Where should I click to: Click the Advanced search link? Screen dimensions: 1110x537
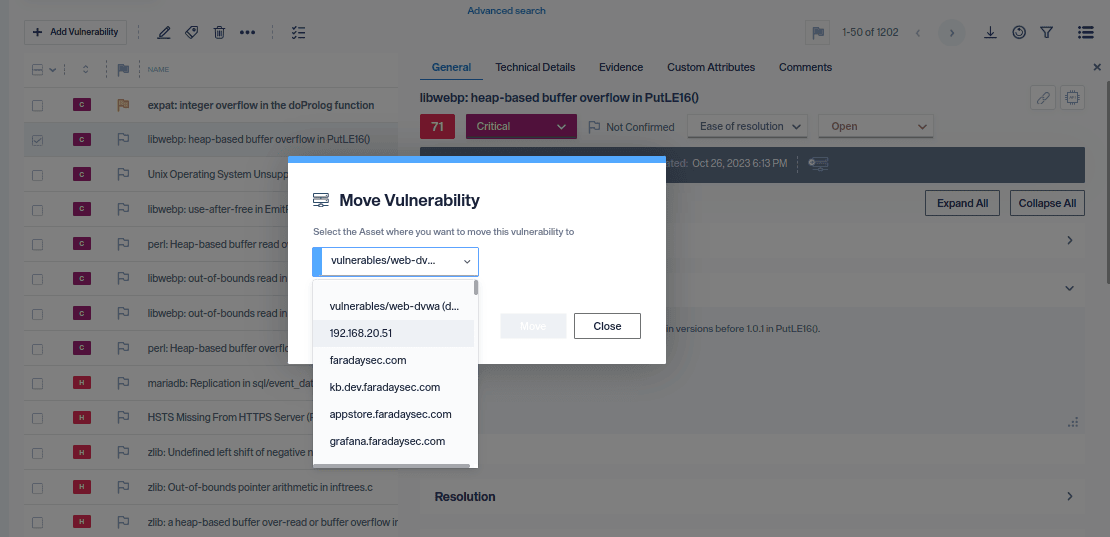click(506, 11)
